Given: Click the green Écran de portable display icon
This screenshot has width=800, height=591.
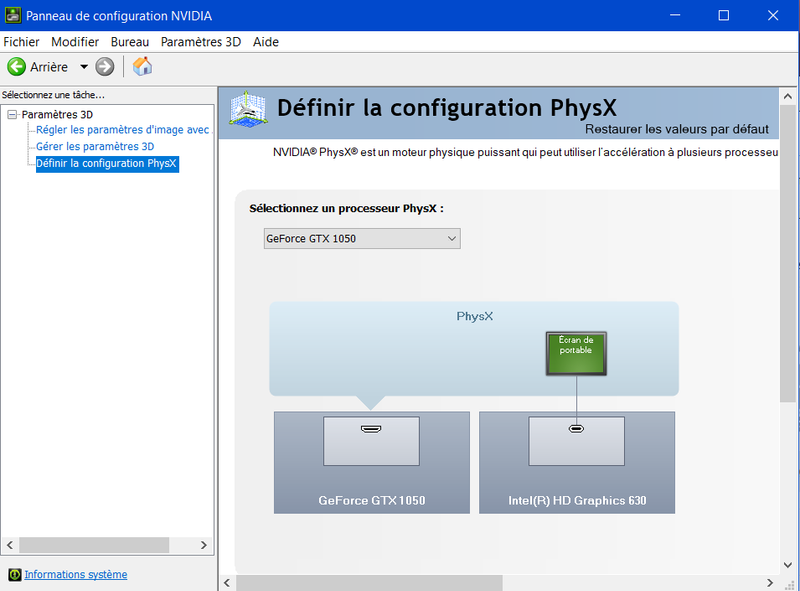Looking at the screenshot, I should pos(576,353).
